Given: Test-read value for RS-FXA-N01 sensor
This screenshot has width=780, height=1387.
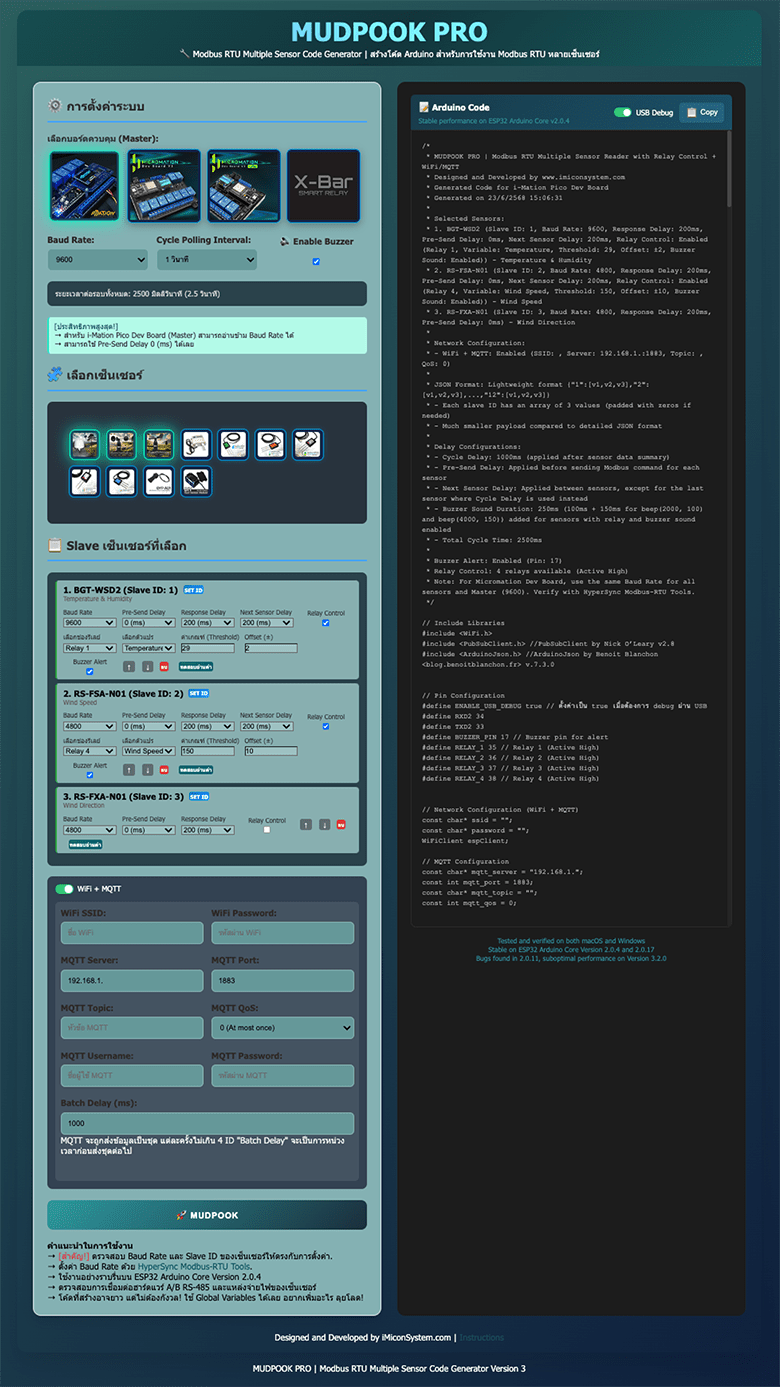Looking at the screenshot, I should pyautogui.click(x=86, y=844).
